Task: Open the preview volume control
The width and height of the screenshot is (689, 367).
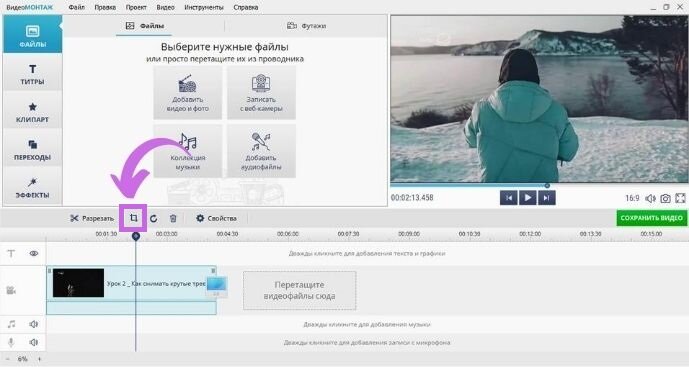Action: coord(650,199)
